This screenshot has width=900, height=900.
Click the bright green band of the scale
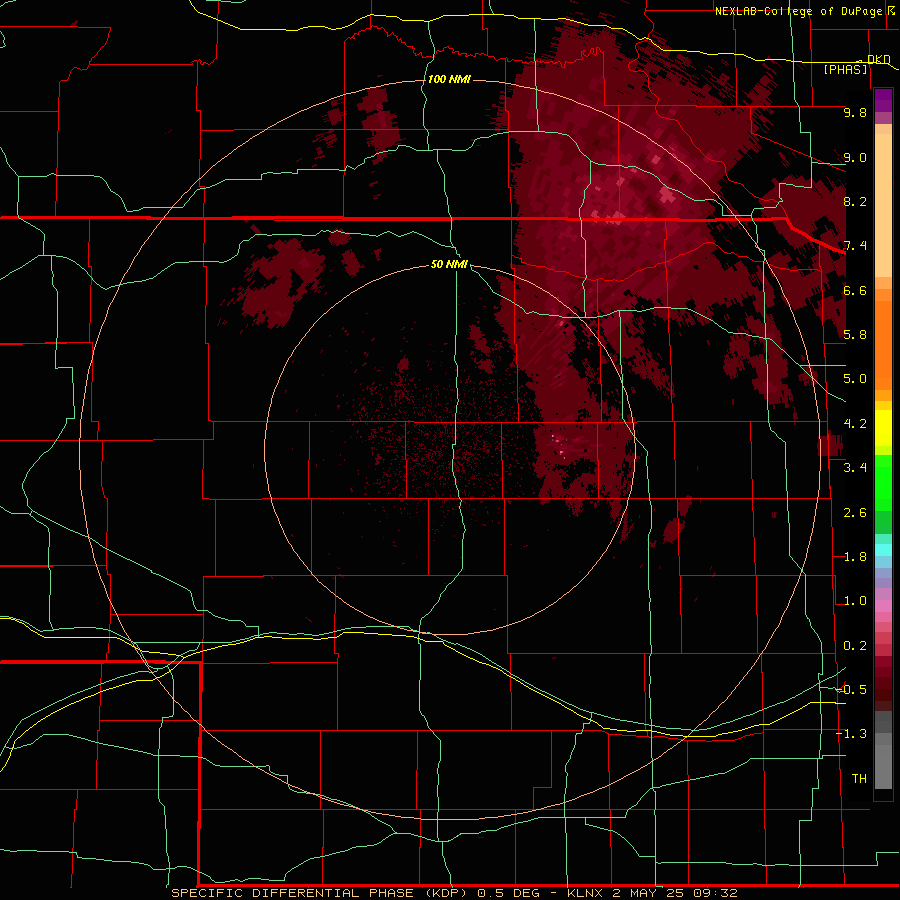coord(883,483)
